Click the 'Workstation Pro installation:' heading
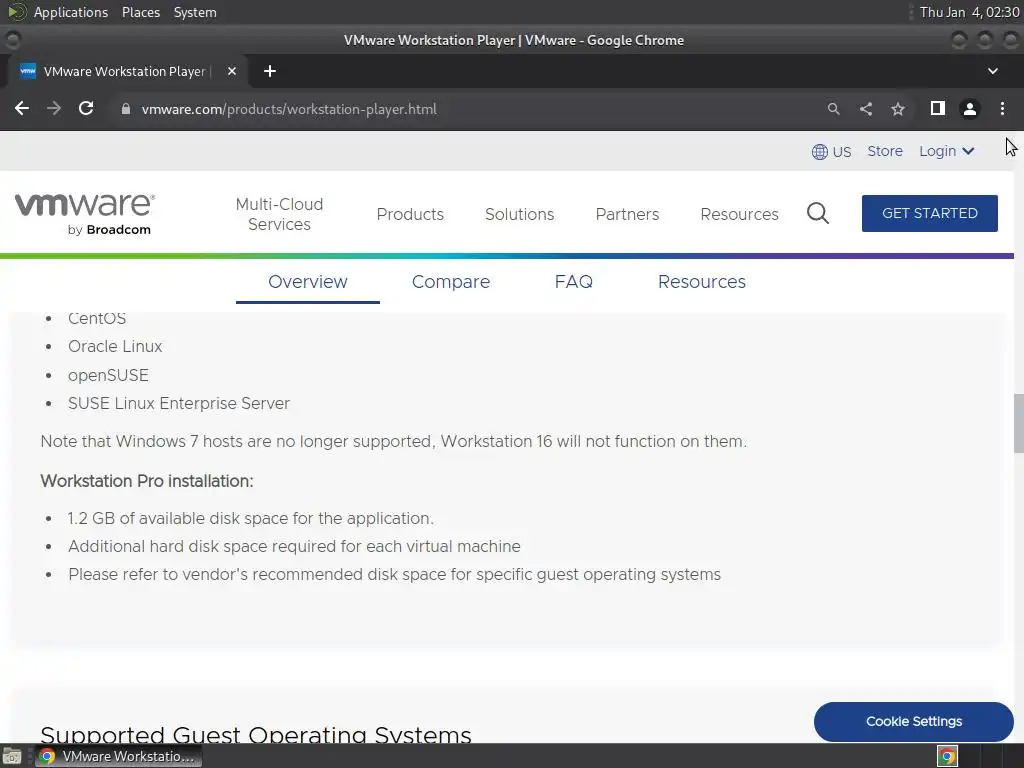Viewport: 1024px width, 768px height. click(147, 481)
